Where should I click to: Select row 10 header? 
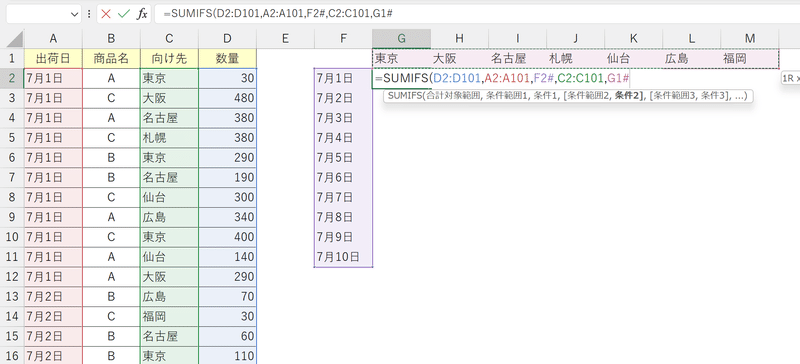coord(12,237)
